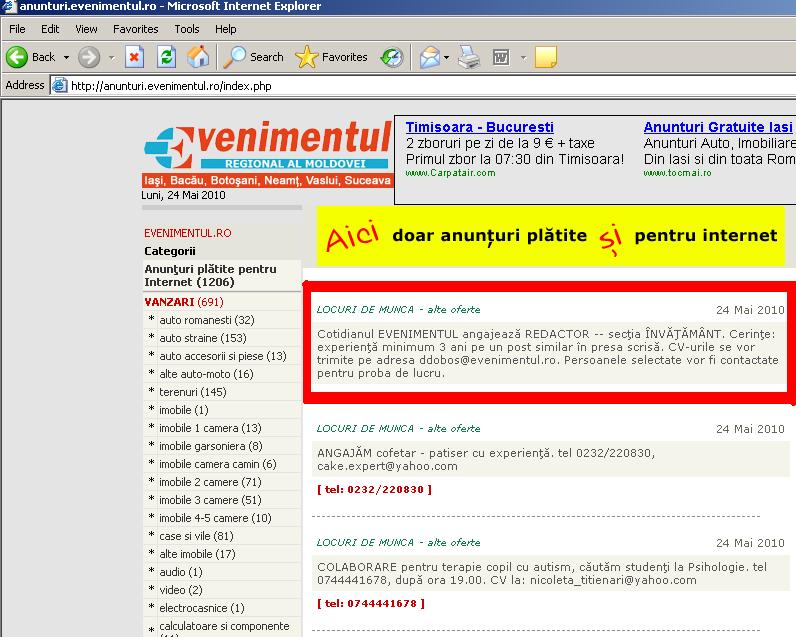796x637 pixels.
Task: Click 'LOCURI DE MUNCA - alte oferte' above REDACTOR ad
Action: click(399, 310)
